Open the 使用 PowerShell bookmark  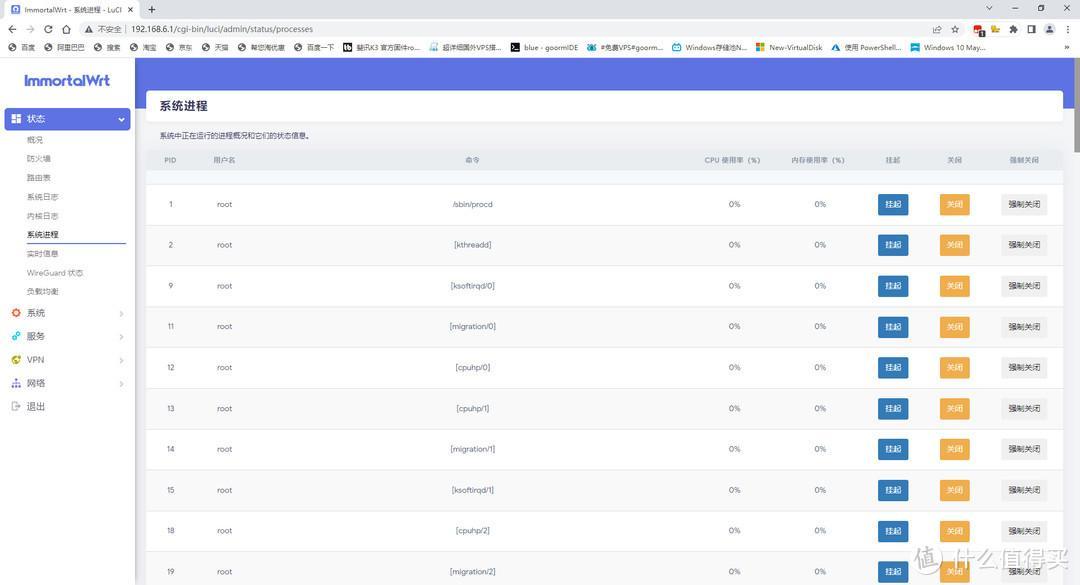[866, 48]
